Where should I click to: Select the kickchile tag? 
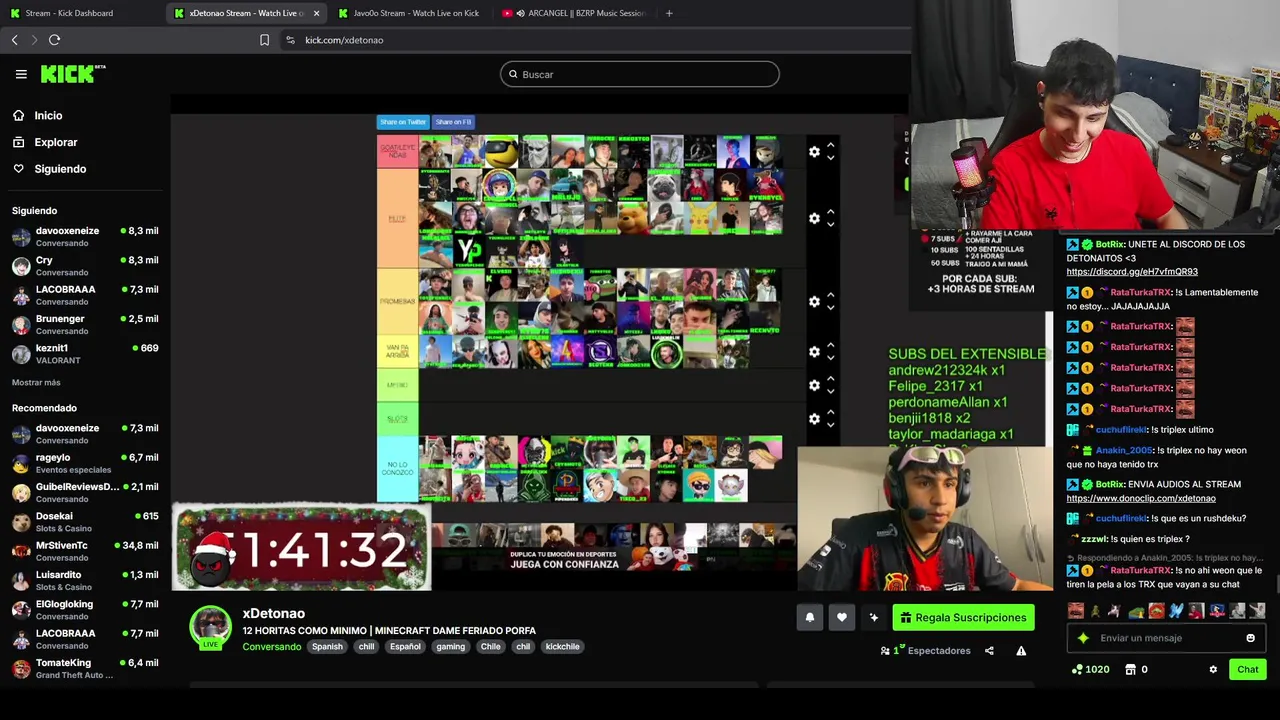(562, 647)
